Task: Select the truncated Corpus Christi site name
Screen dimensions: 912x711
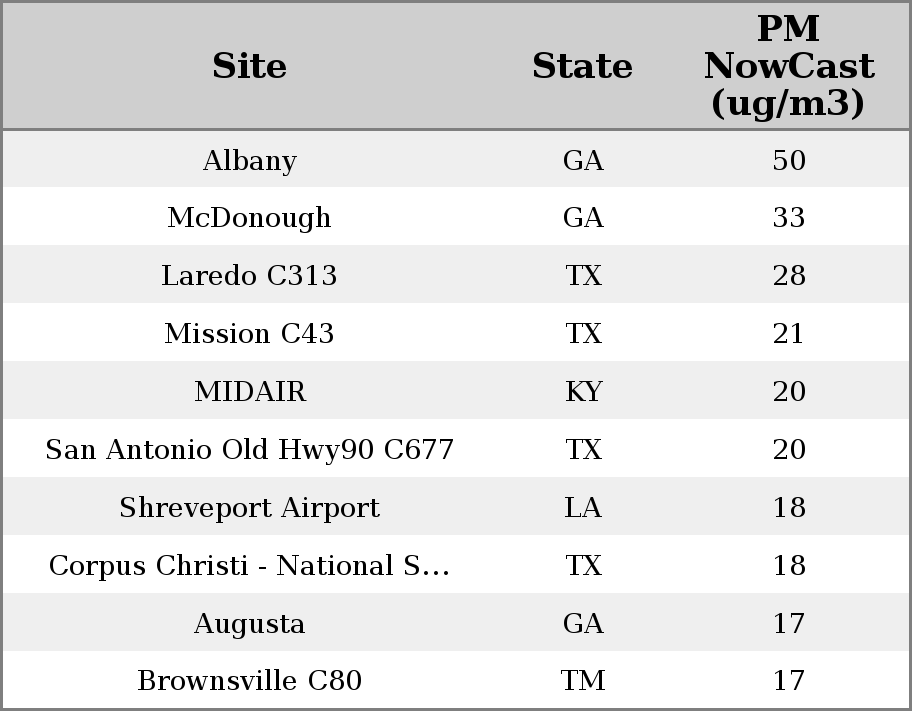Action: pyautogui.click(x=249, y=566)
